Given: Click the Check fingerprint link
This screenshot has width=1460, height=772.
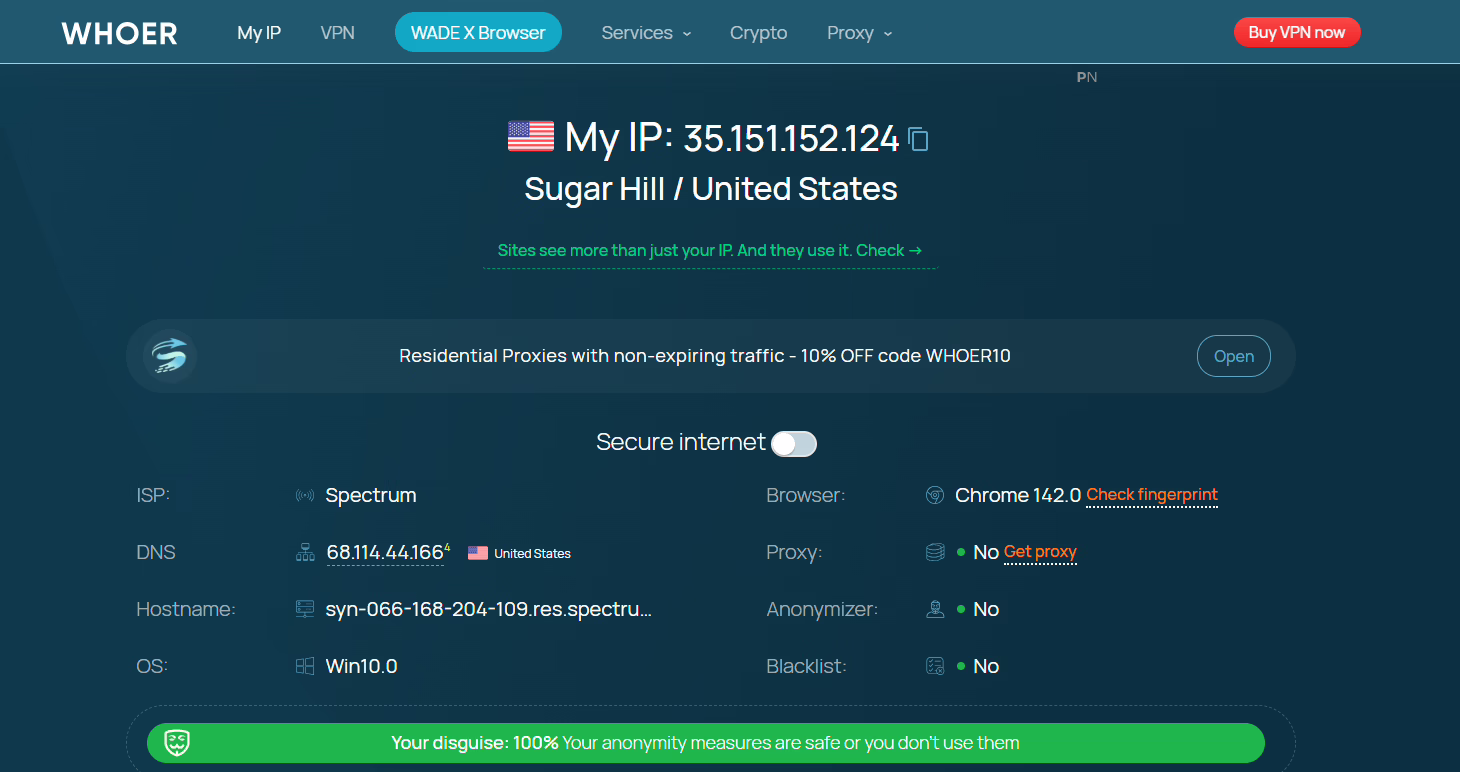Looking at the screenshot, I should (1151, 495).
